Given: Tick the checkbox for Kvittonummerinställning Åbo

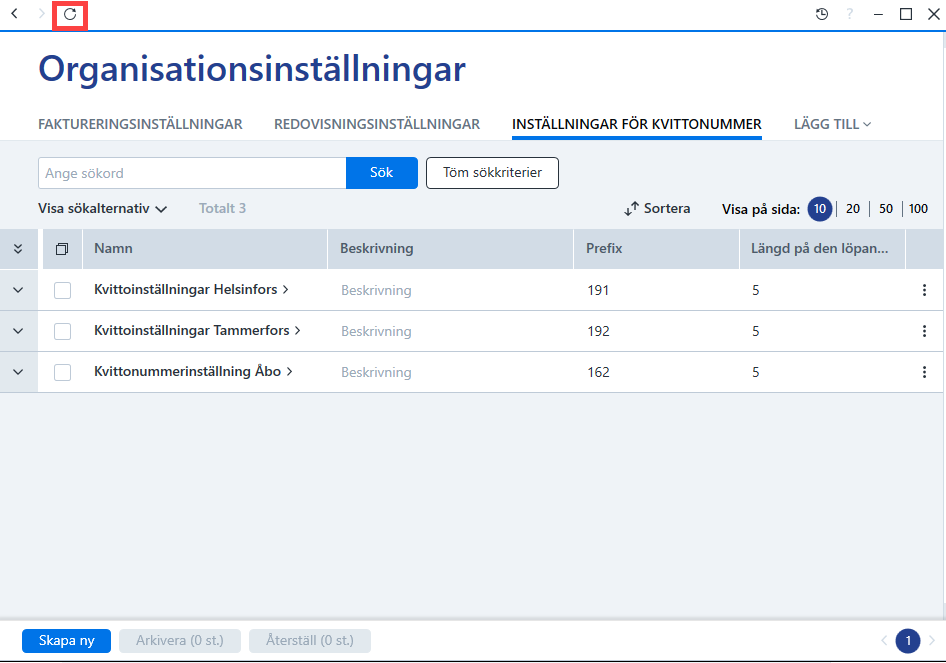Looking at the screenshot, I should (62, 372).
